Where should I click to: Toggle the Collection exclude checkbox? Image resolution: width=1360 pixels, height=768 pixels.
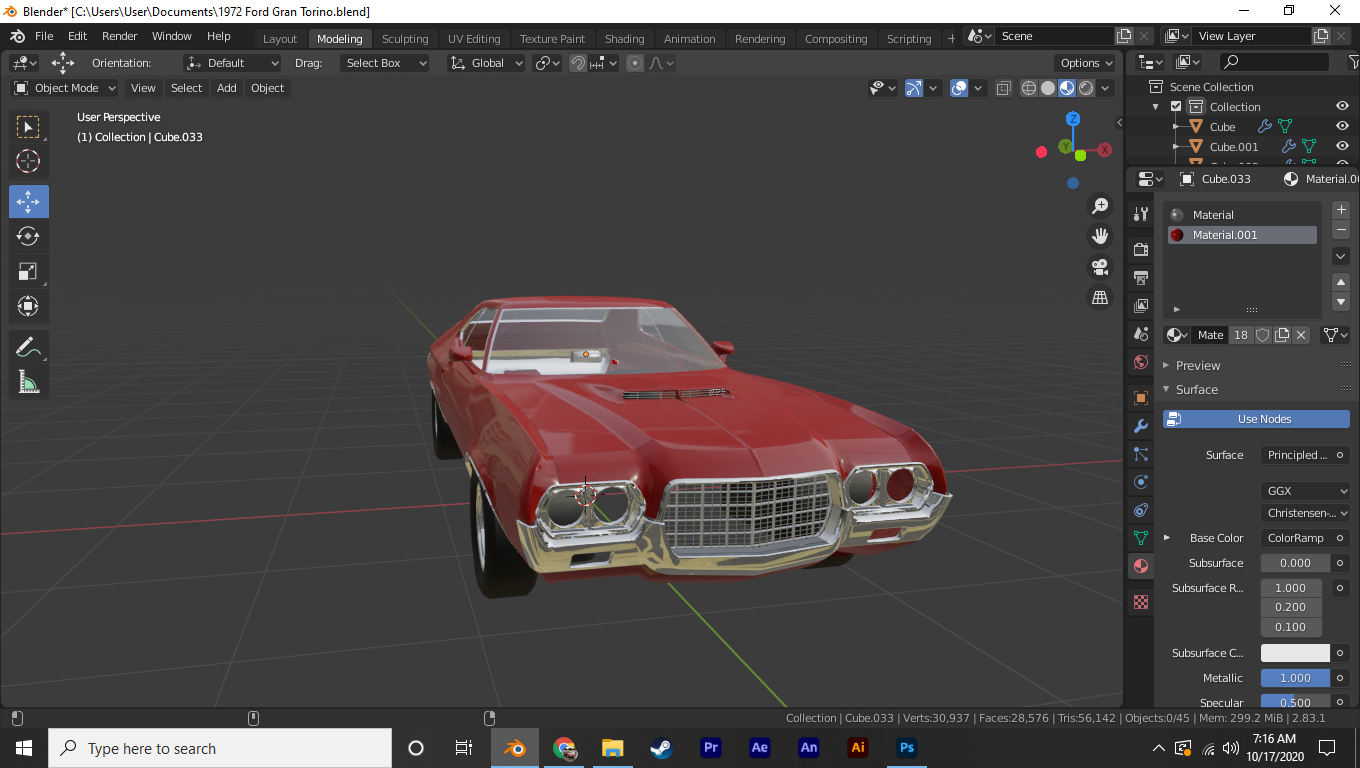1176,107
